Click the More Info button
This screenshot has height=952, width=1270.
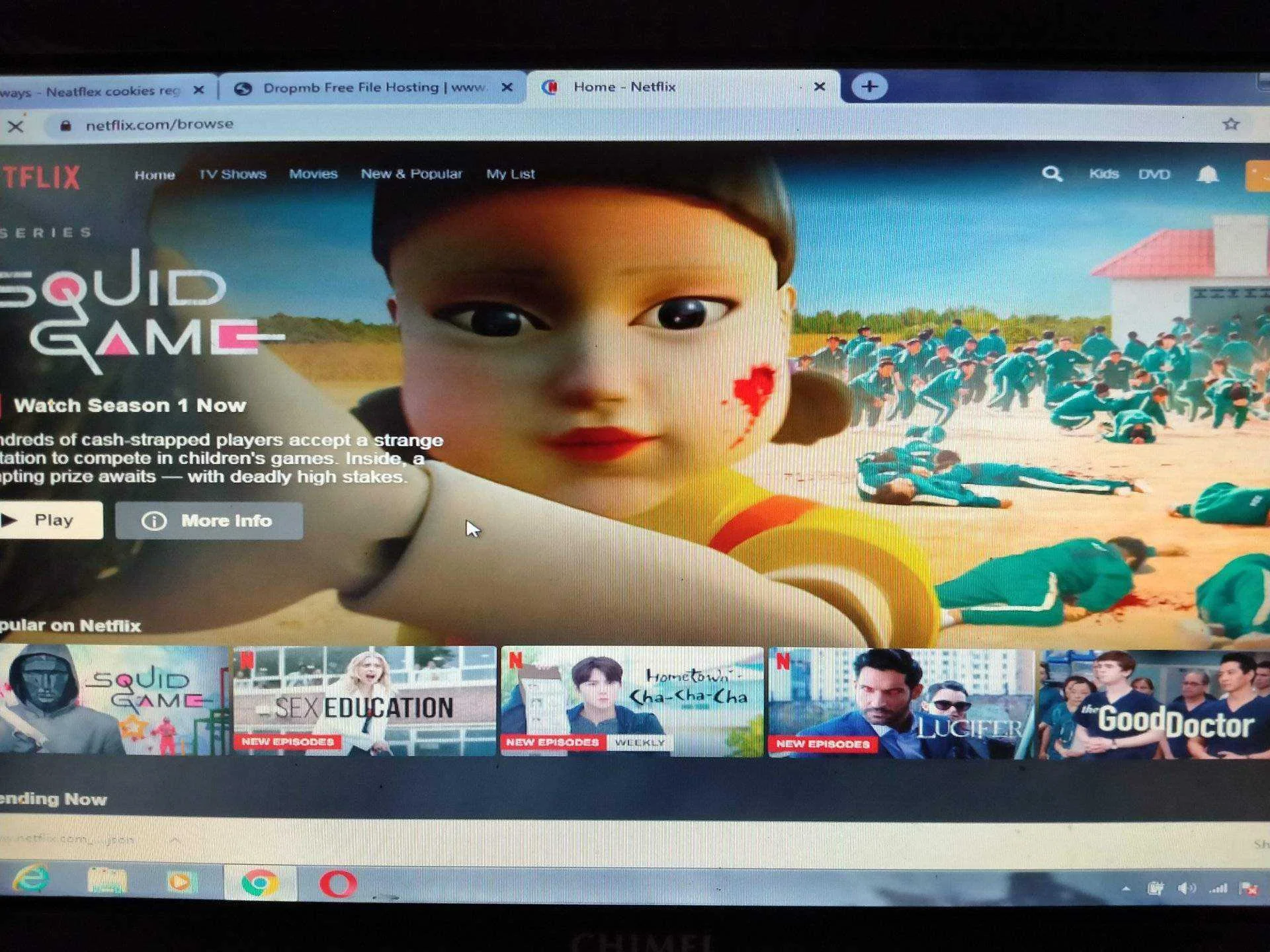click(209, 521)
